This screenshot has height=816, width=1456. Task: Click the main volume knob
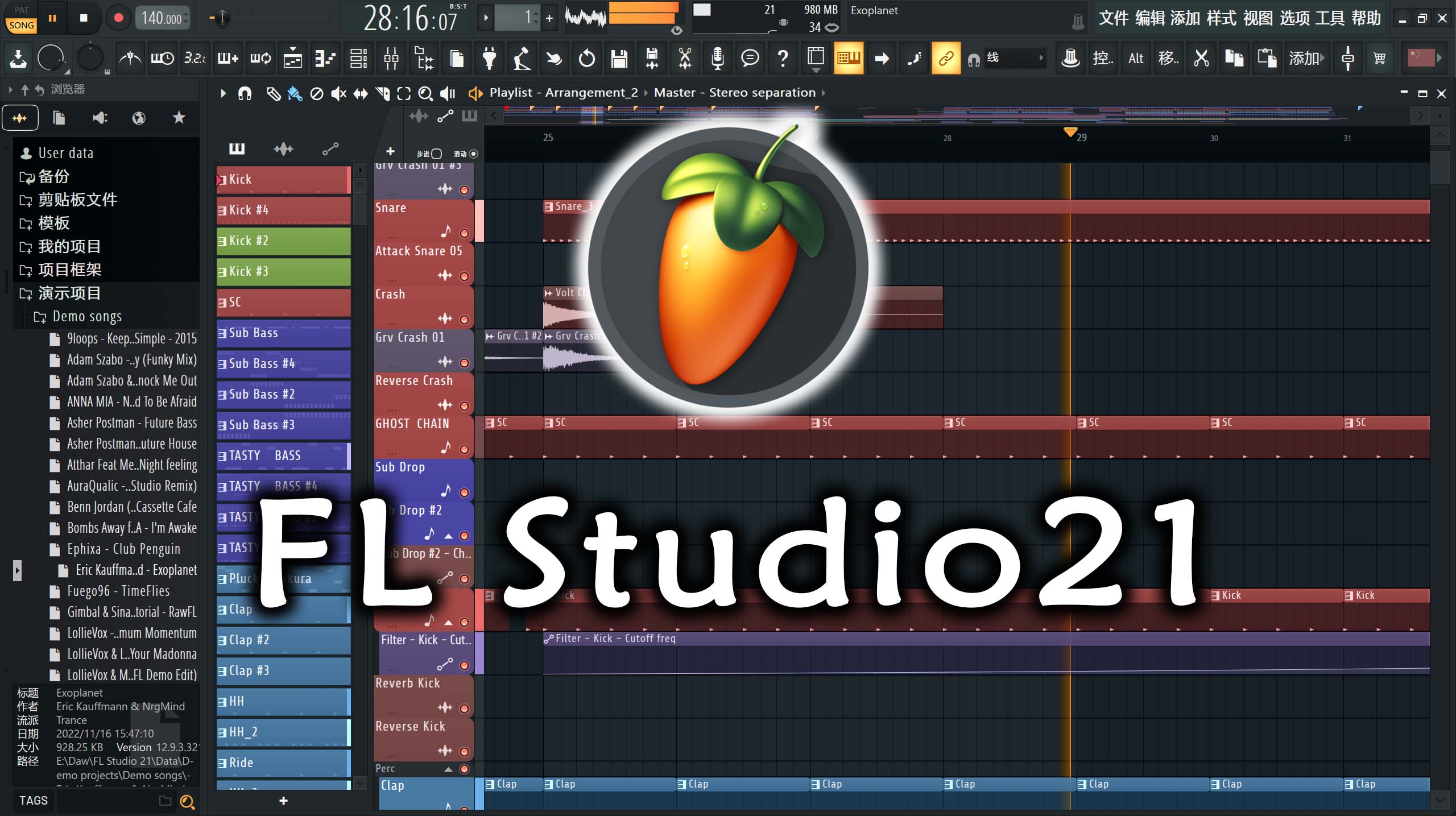pyautogui.click(x=51, y=58)
